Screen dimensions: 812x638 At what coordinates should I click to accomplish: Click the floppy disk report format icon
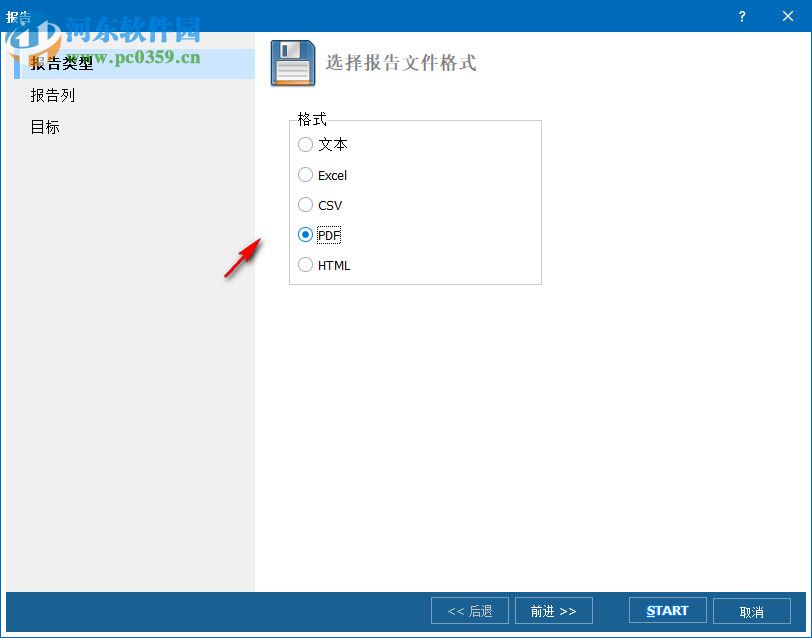tap(292, 61)
